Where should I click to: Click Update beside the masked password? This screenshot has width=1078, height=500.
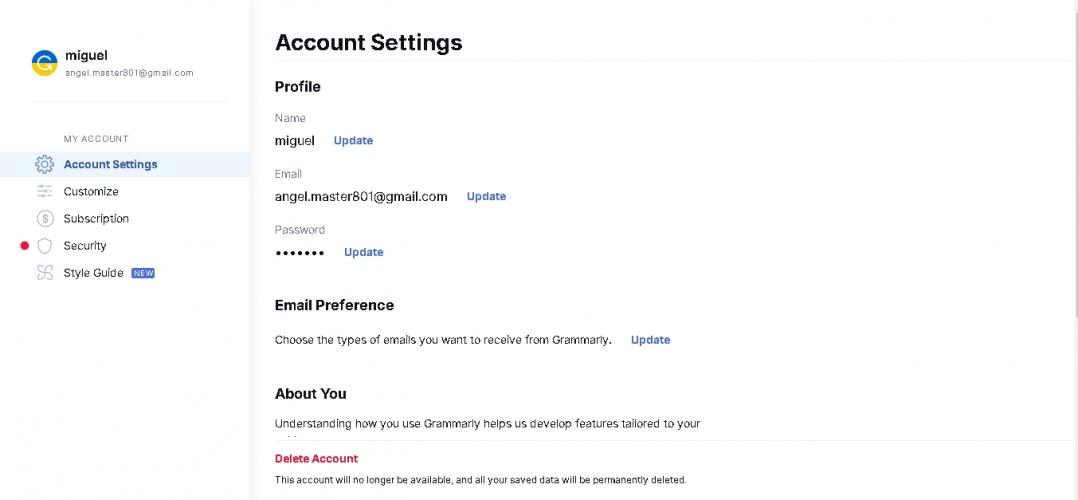pos(363,252)
